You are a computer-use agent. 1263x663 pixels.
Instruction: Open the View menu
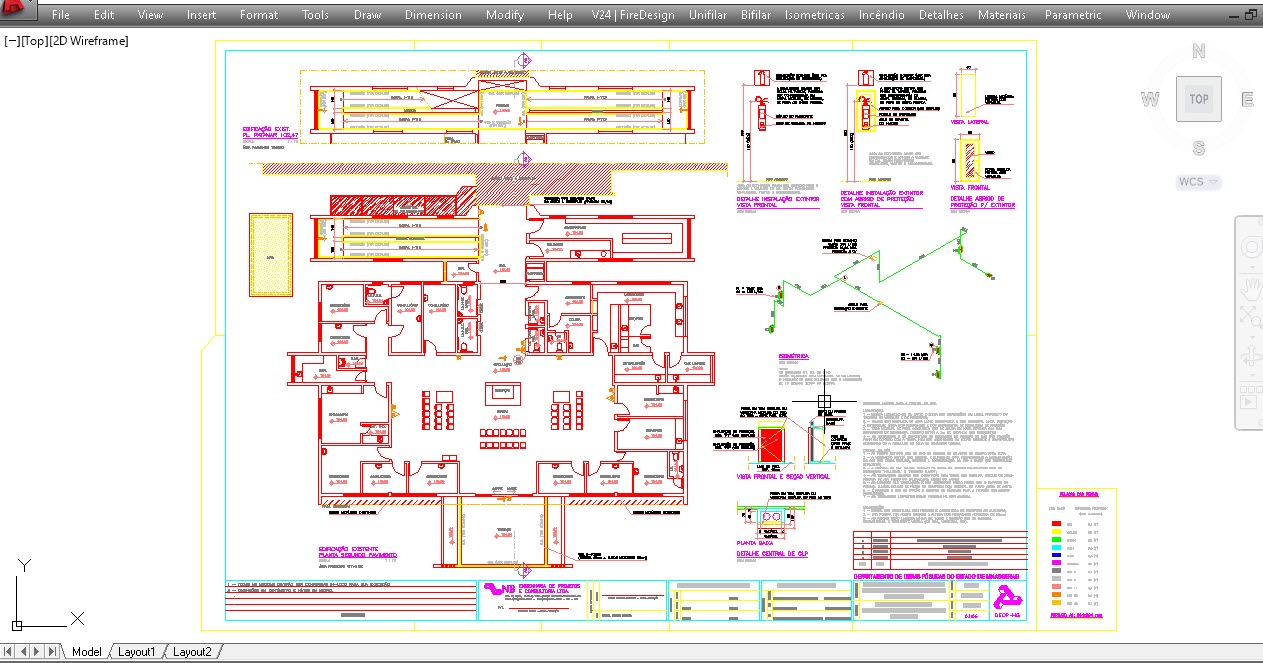tap(150, 15)
